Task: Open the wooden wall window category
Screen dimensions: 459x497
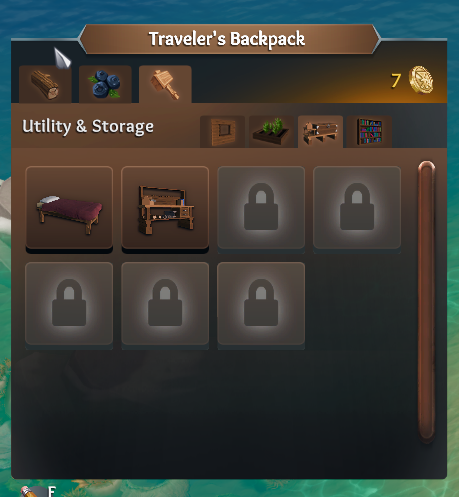Action: (x=222, y=132)
